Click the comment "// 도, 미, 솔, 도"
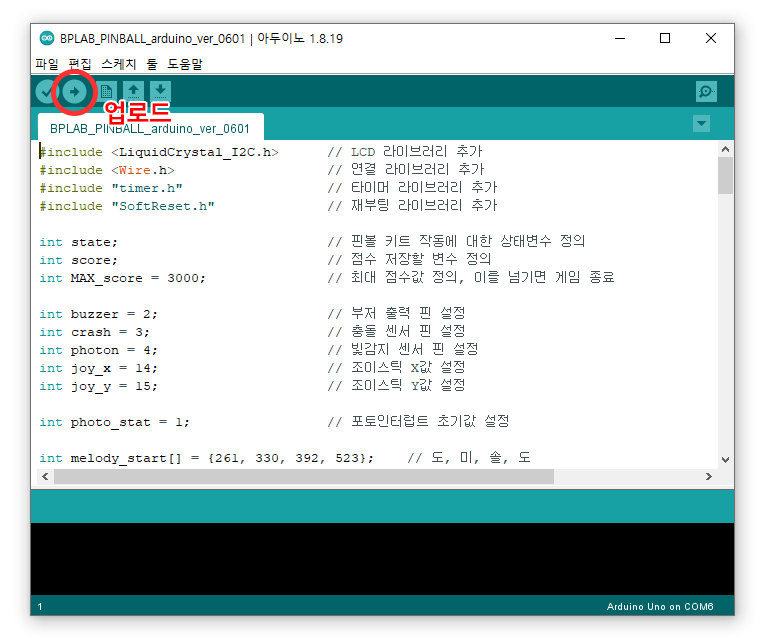This screenshot has width=763, height=638. pos(469,458)
